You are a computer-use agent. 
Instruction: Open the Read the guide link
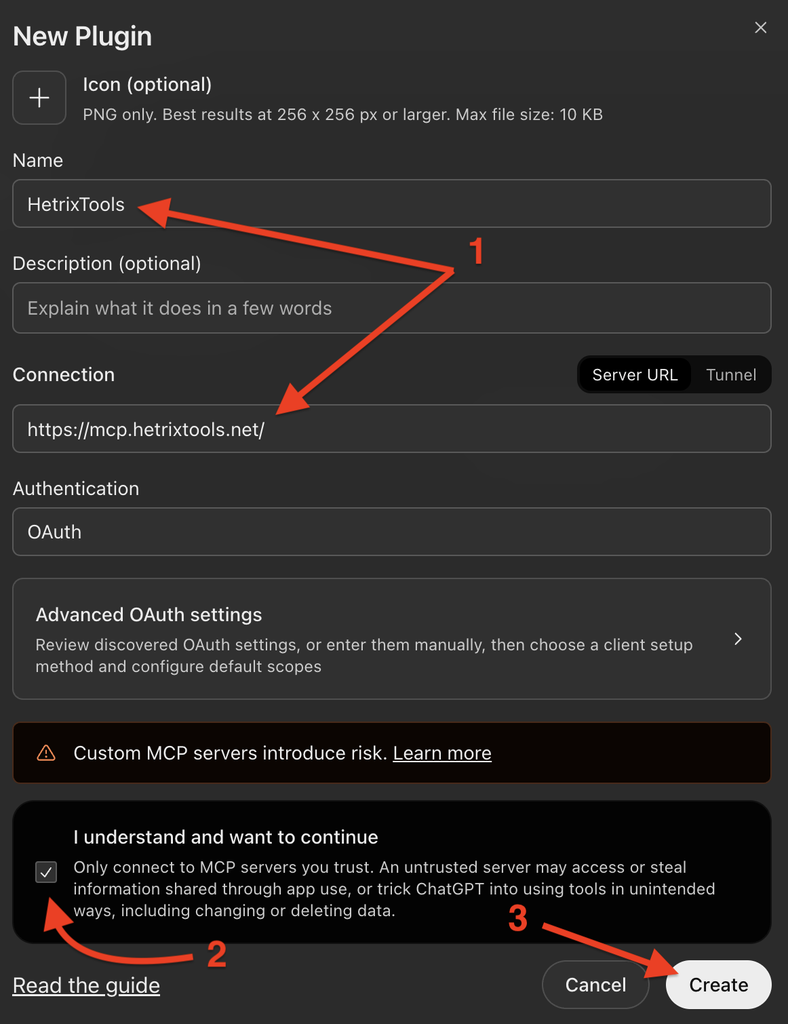[86, 985]
